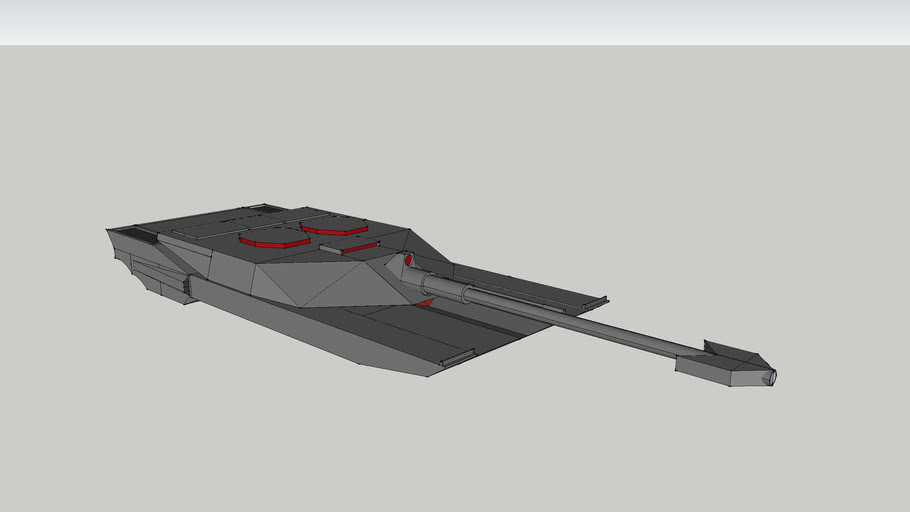Click the small red strip right of hatches

360,248
